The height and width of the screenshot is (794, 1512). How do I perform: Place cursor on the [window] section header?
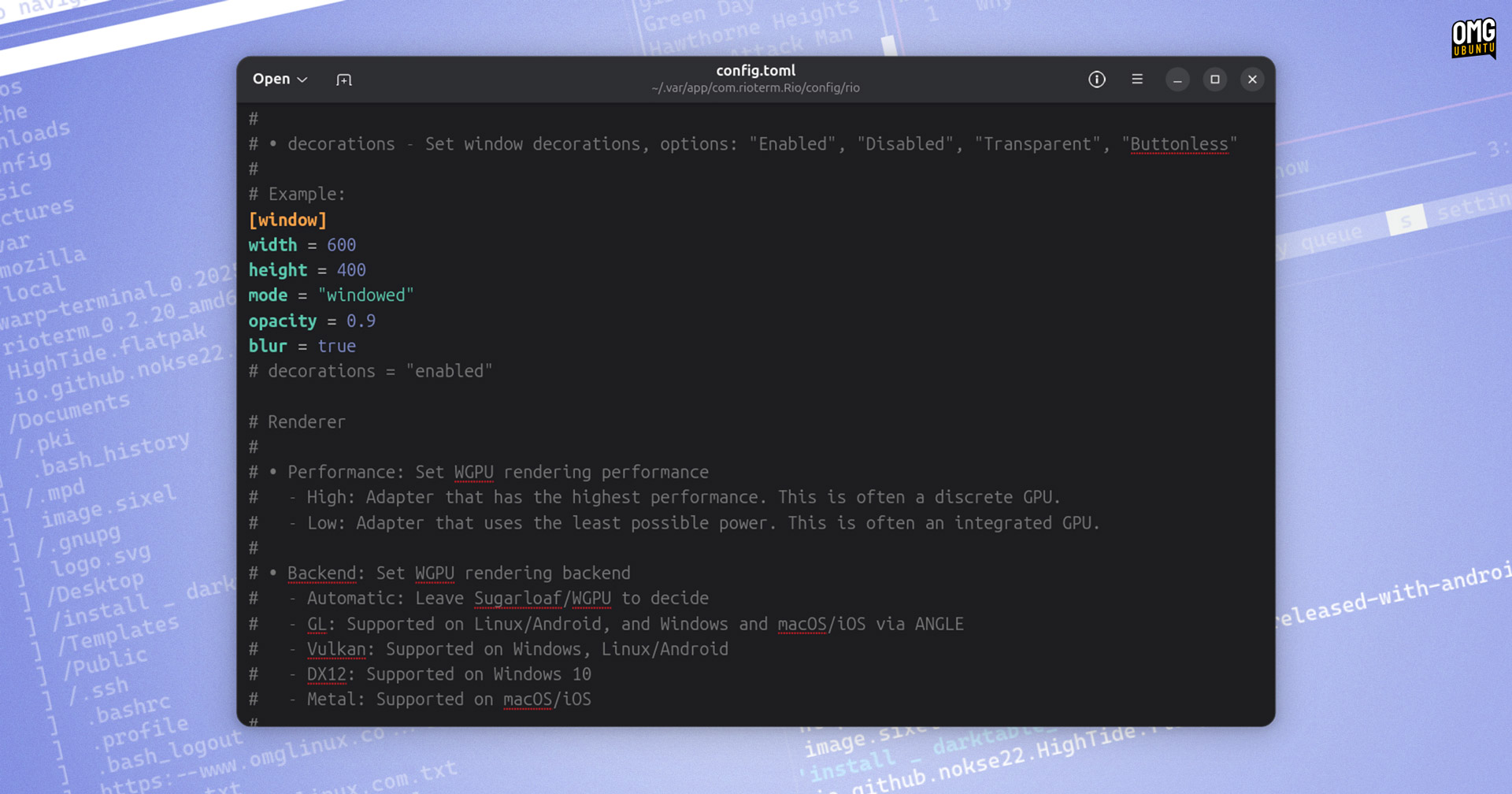click(287, 220)
